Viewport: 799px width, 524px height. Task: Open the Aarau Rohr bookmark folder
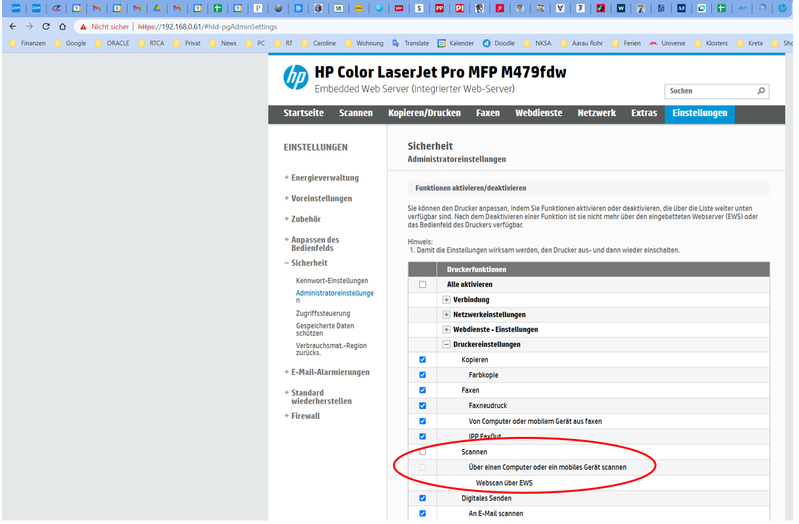(582, 43)
